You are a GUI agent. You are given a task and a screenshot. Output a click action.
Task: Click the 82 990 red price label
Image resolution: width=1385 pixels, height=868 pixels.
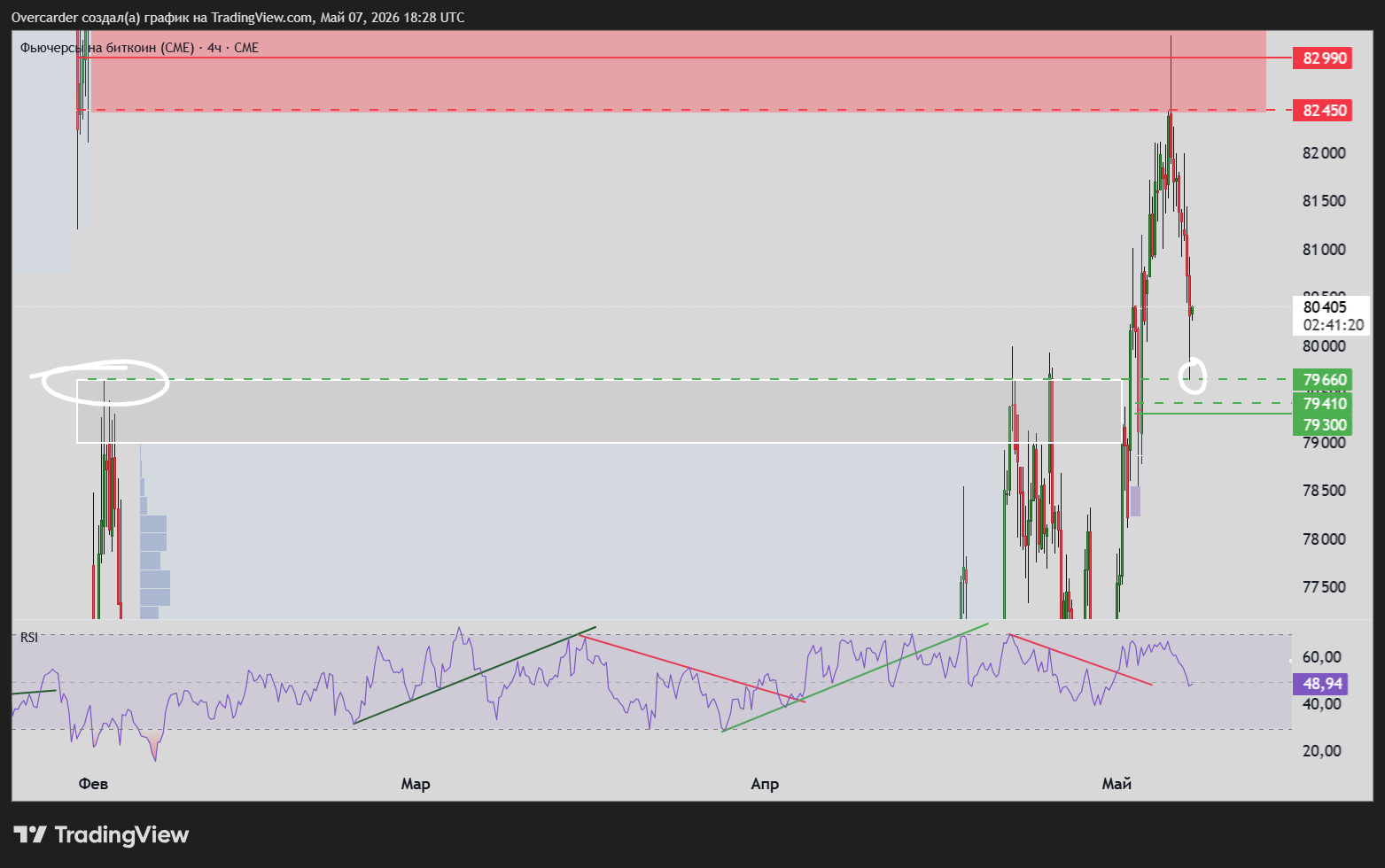tap(1322, 58)
